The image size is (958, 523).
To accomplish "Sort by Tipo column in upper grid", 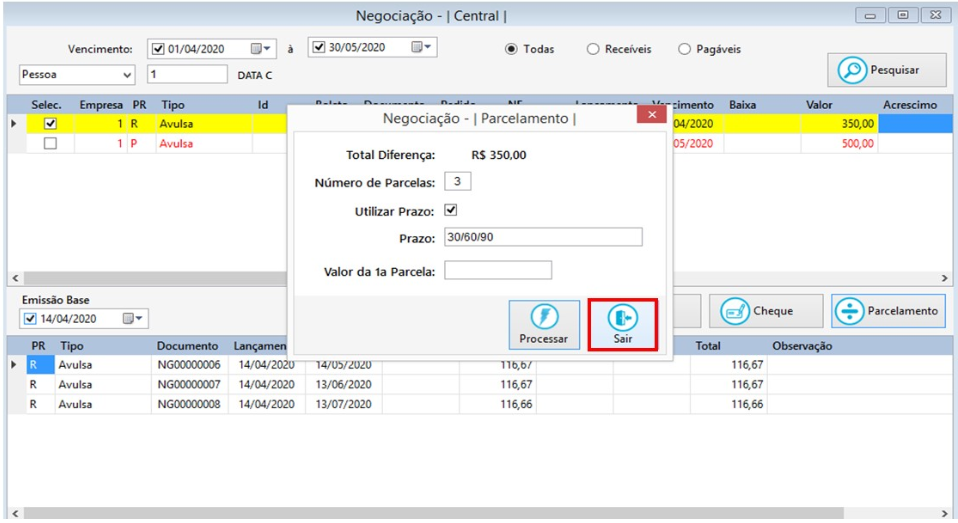I will (x=173, y=105).
